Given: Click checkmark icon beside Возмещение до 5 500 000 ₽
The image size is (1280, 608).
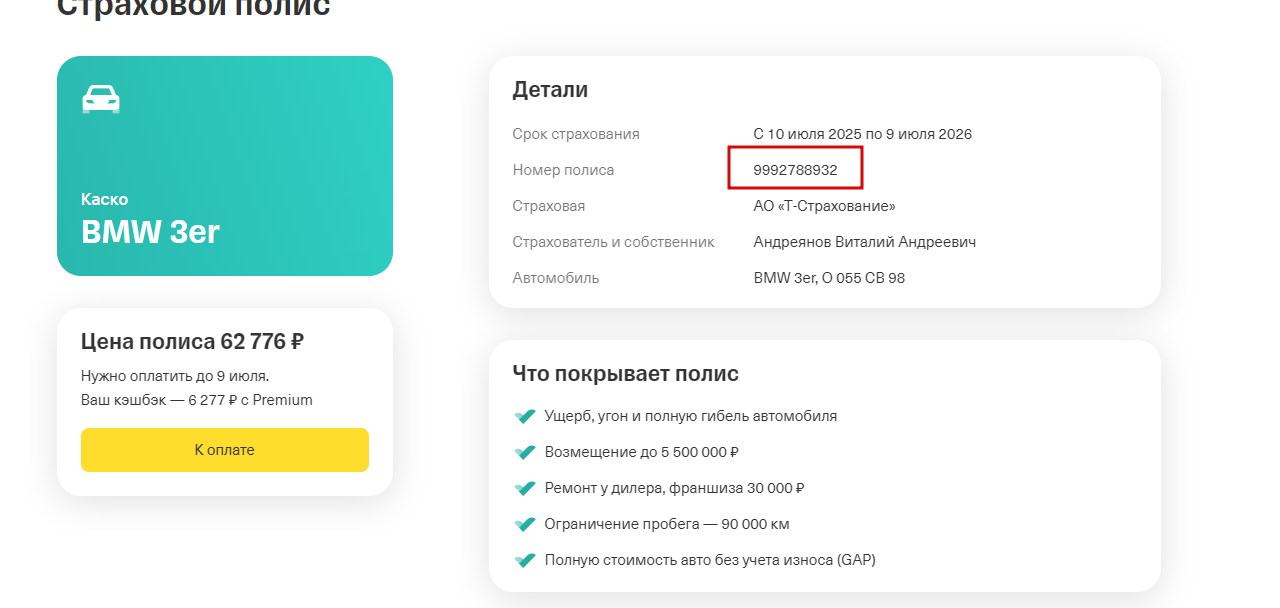Looking at the screenshot, I should 525,452.
